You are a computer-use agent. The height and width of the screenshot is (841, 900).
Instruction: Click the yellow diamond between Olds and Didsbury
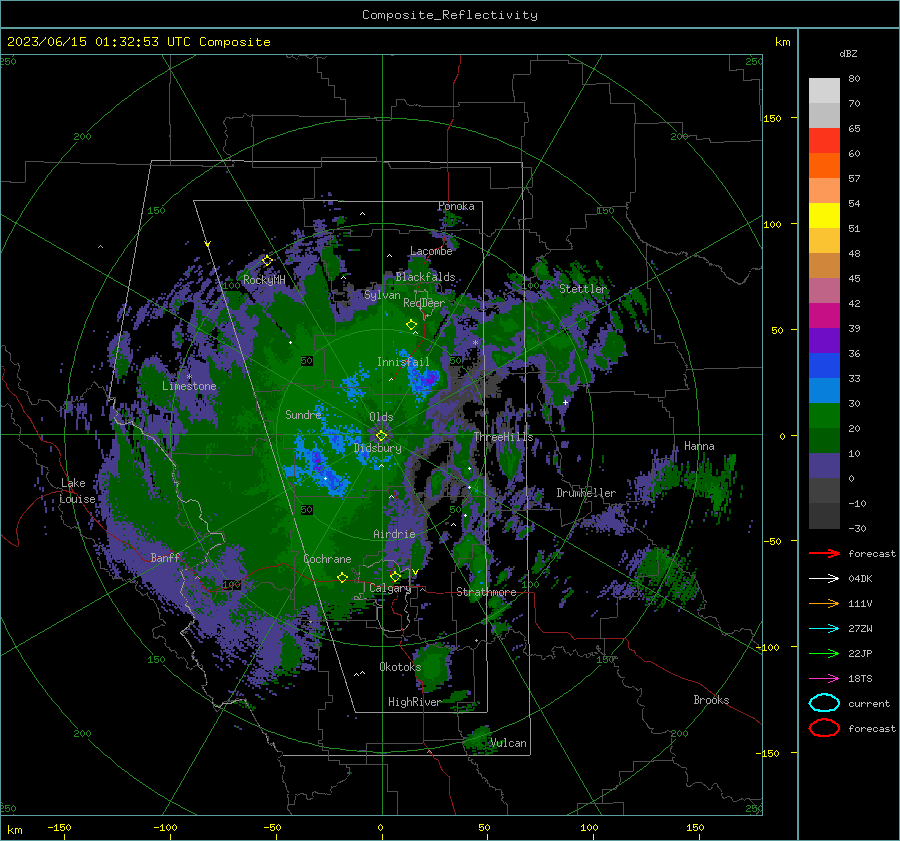382,436
